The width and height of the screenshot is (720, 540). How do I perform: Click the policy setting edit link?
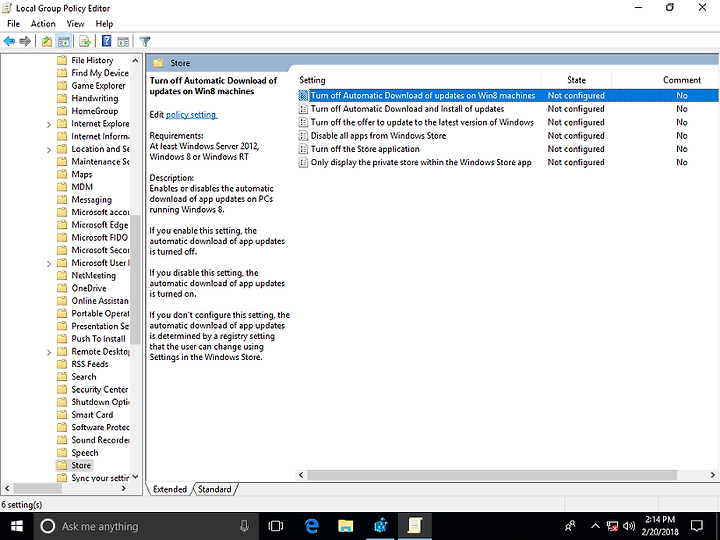pyautogui.click(x=191, y=114)
